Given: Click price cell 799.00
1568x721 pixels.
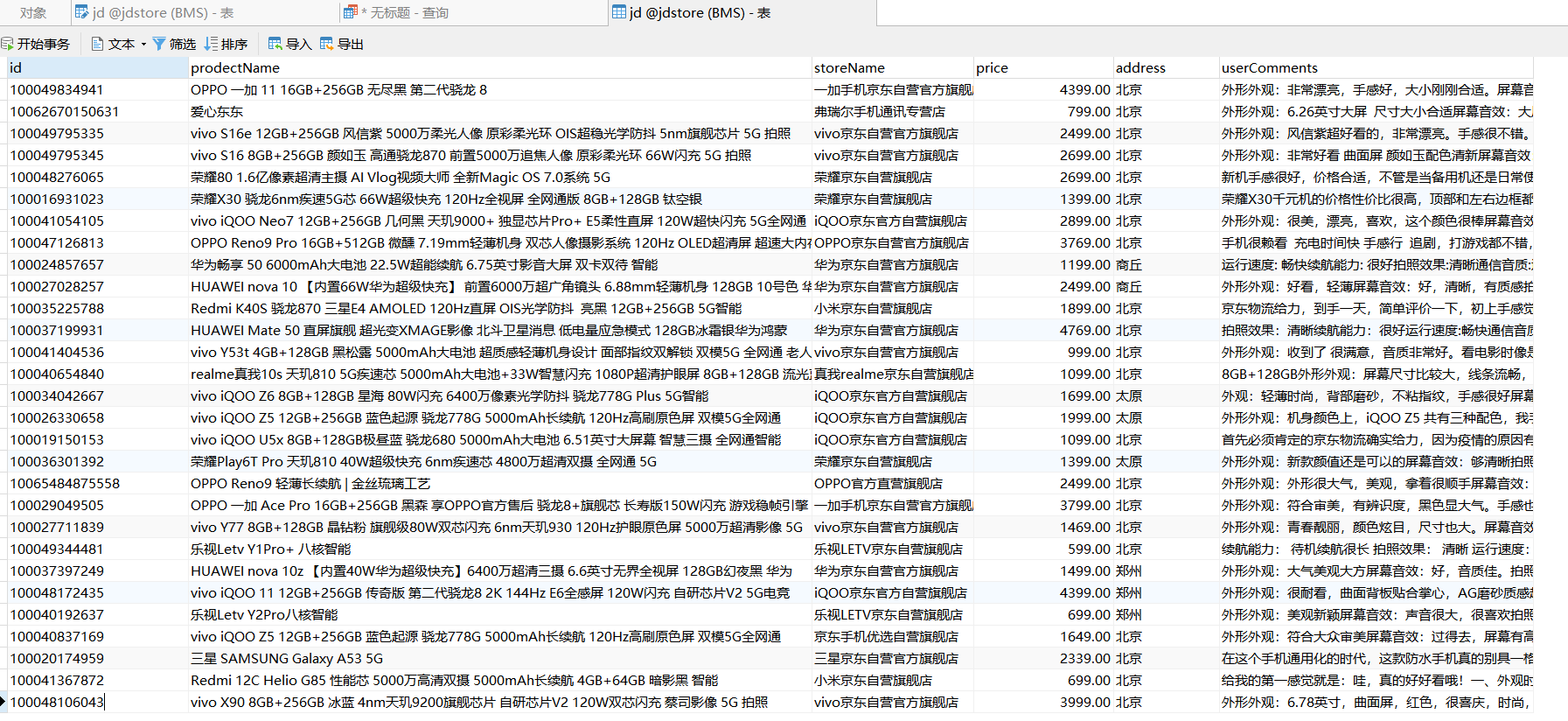Looking at the screenshot, I should point(1043,112).
